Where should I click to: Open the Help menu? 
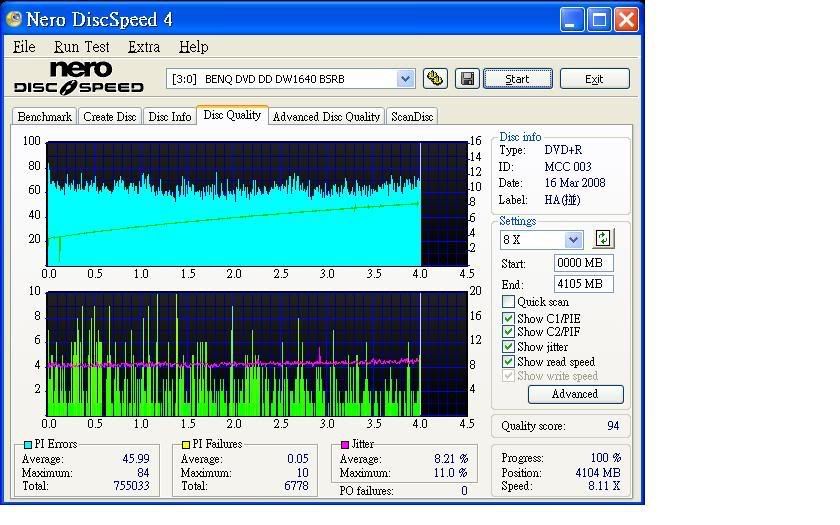pos(193,47)
